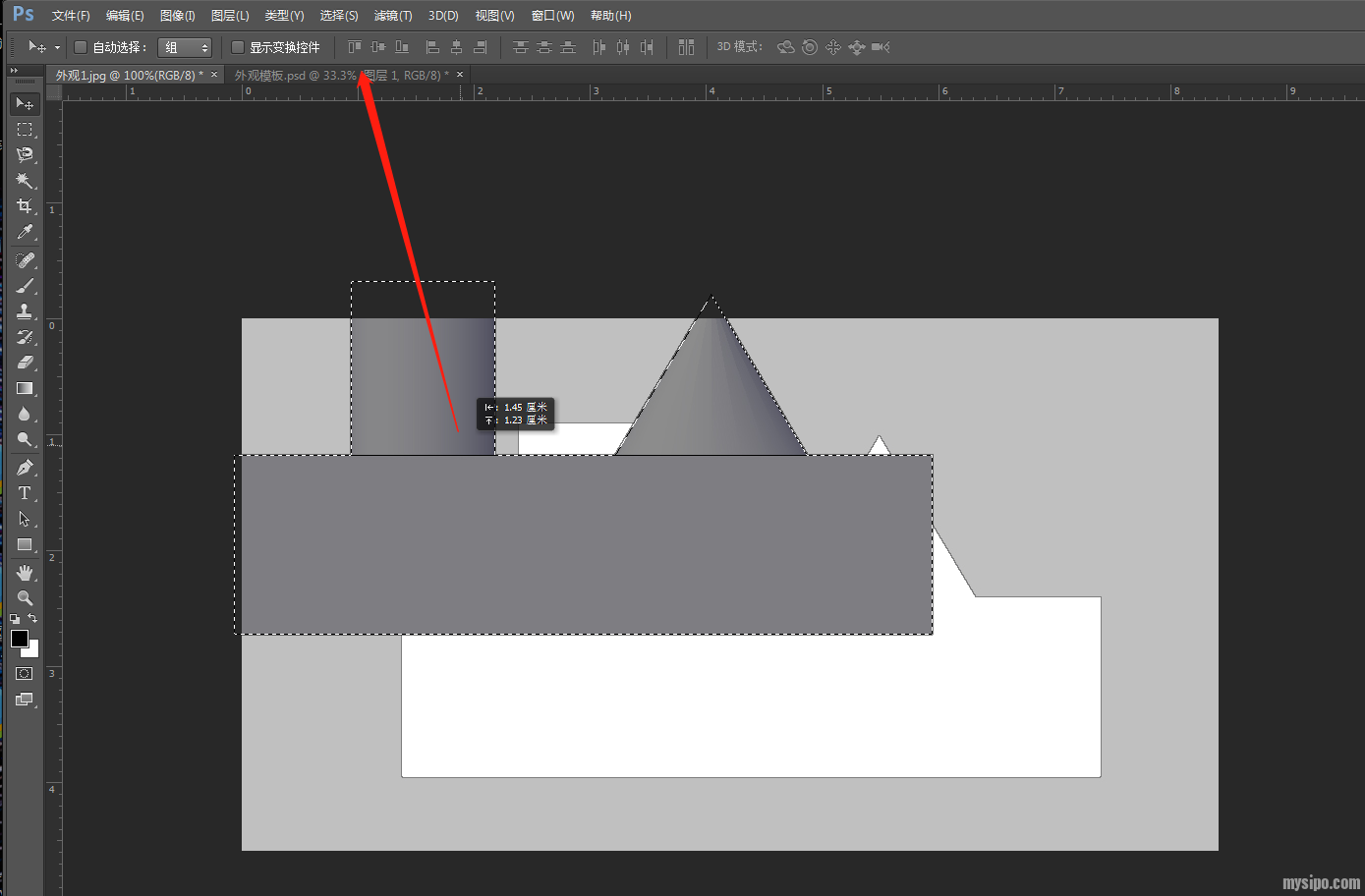
Task: Select the Eyedropper tool
Action: pyautogui.click(x=25, y=232)
